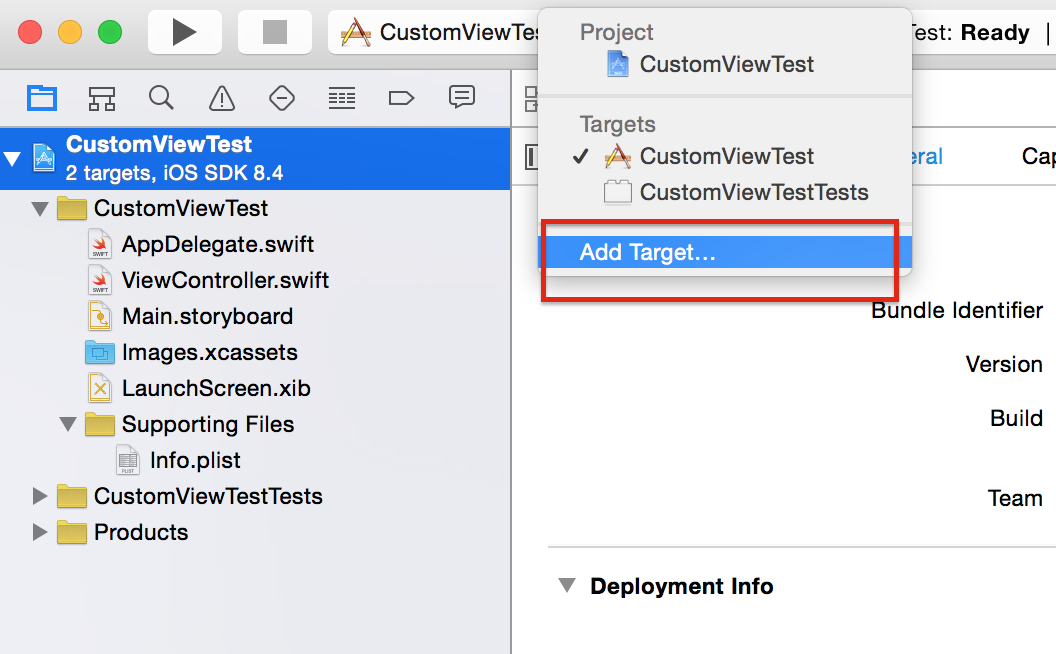
Task: Click the project blueprint icon in navigator
Action: 44,158
